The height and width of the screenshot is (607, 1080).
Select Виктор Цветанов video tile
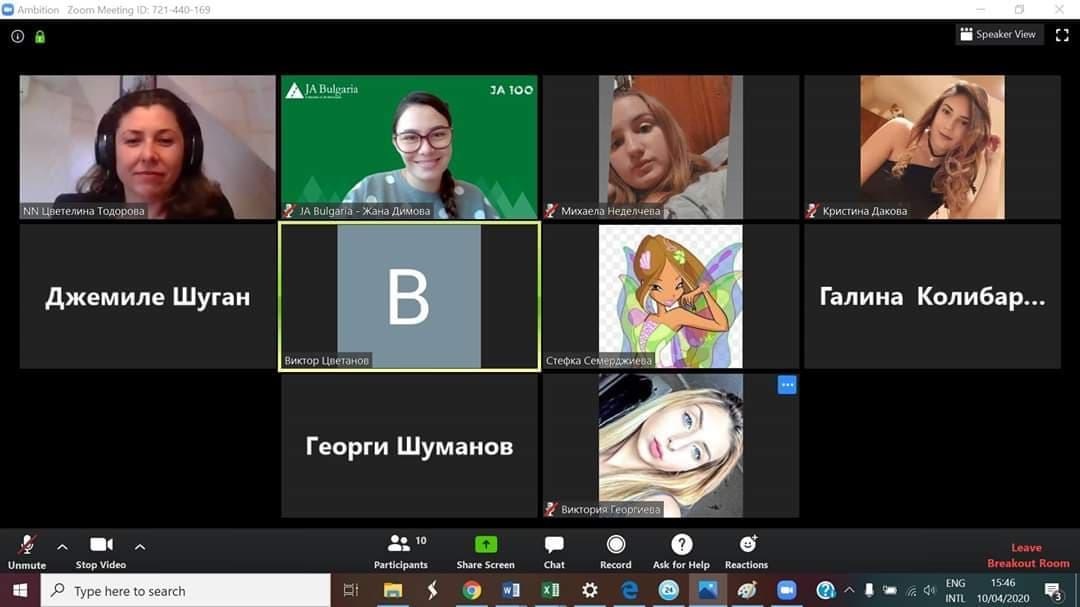[409, 296]
